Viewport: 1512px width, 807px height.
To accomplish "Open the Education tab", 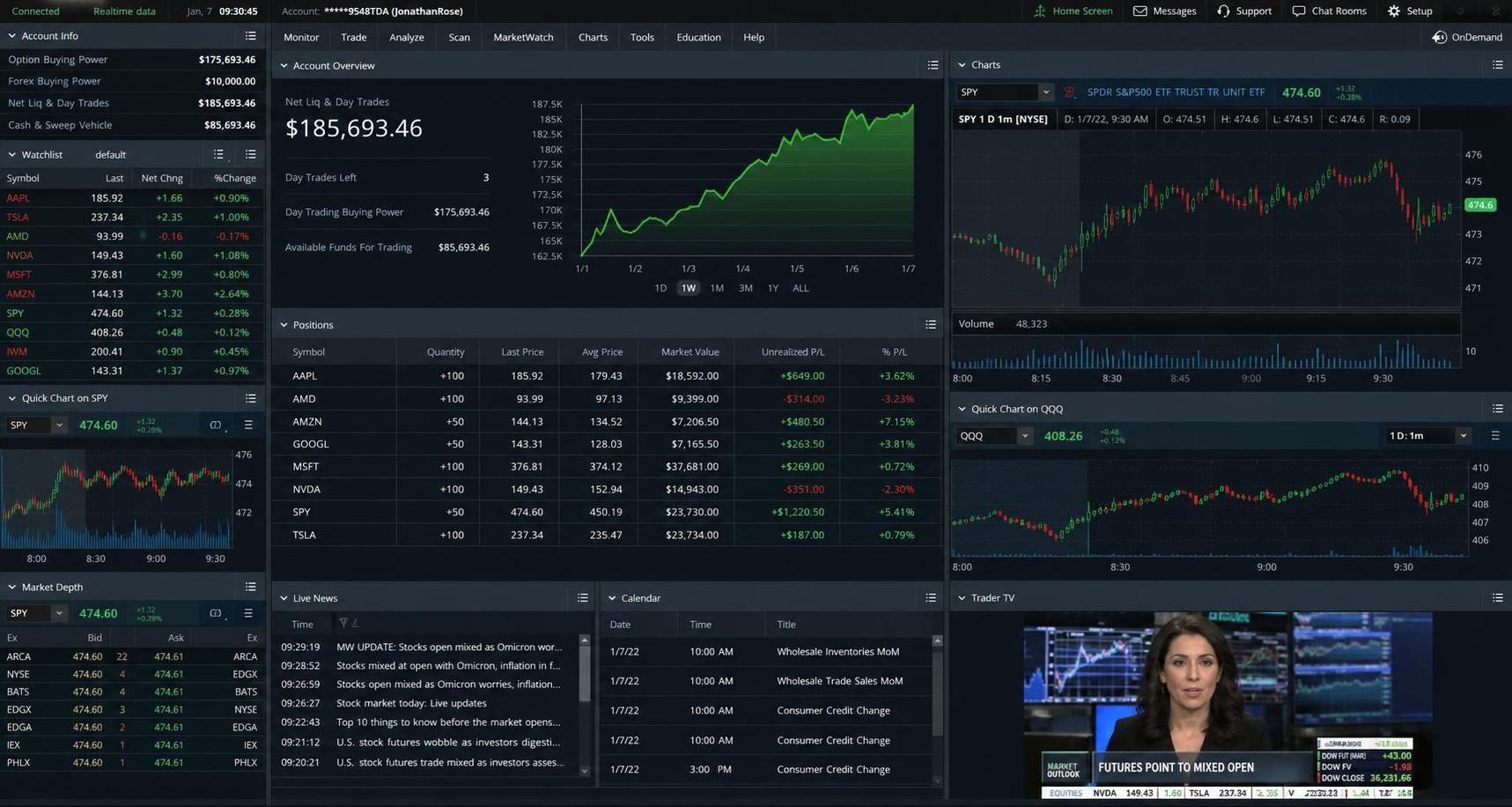I will tap(698, 37).
